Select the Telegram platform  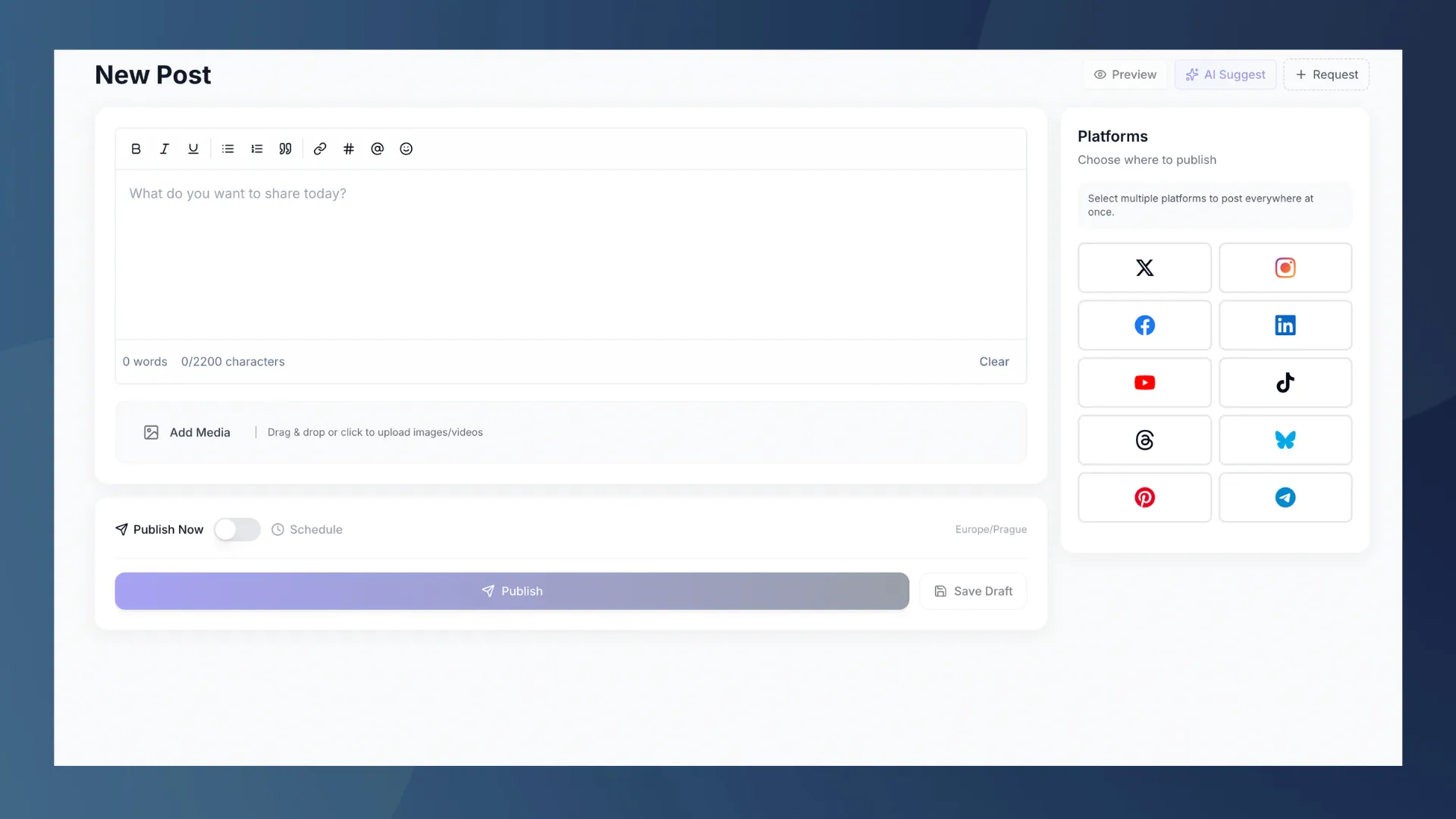coord(1285,497)
